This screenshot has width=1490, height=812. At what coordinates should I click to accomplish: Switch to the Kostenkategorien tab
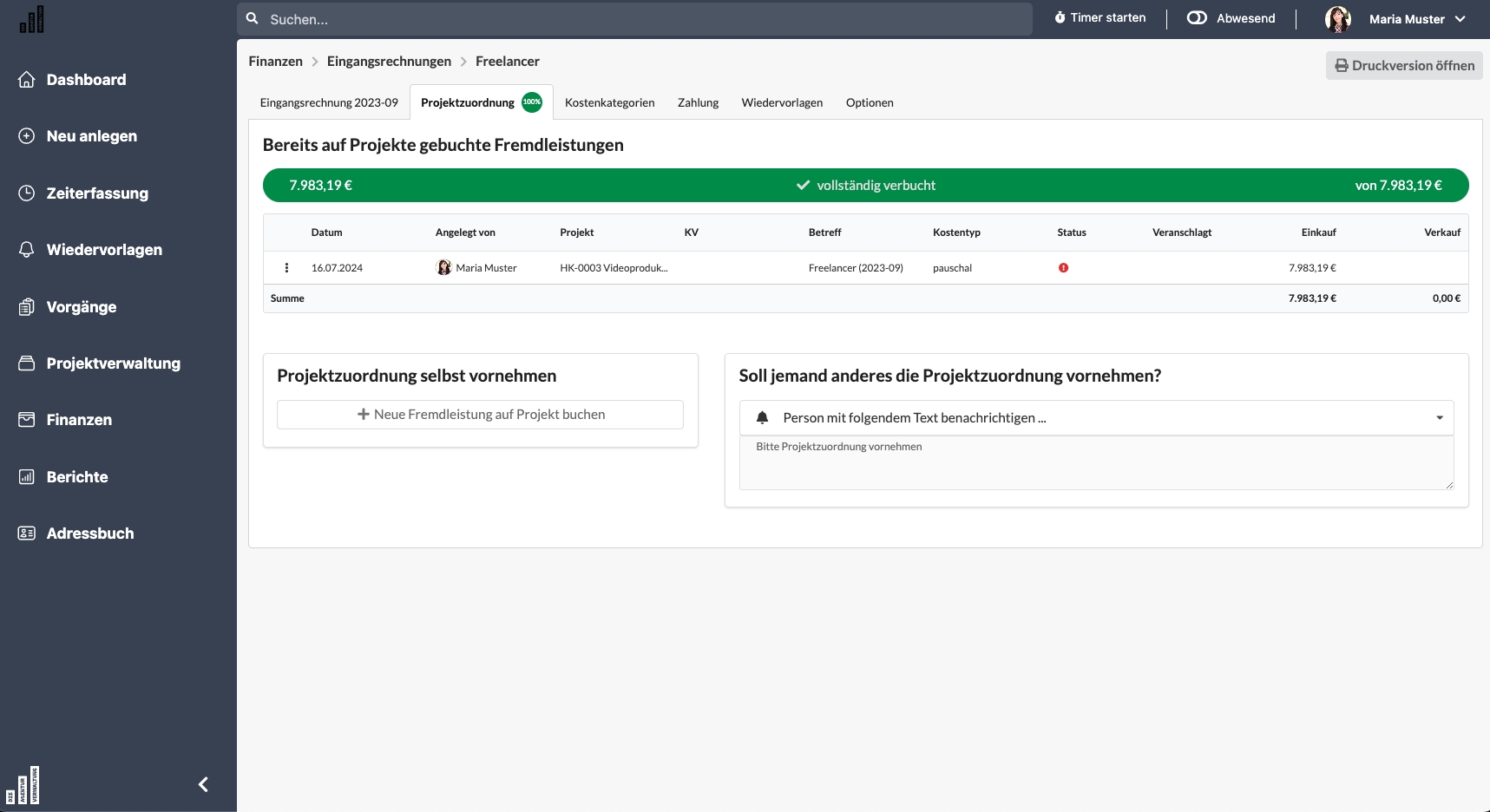[x=609, y=102]
